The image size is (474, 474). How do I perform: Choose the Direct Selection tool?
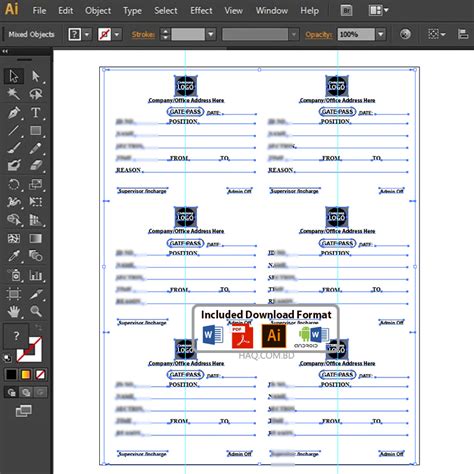pyautogui.click(x=36, y=76)
